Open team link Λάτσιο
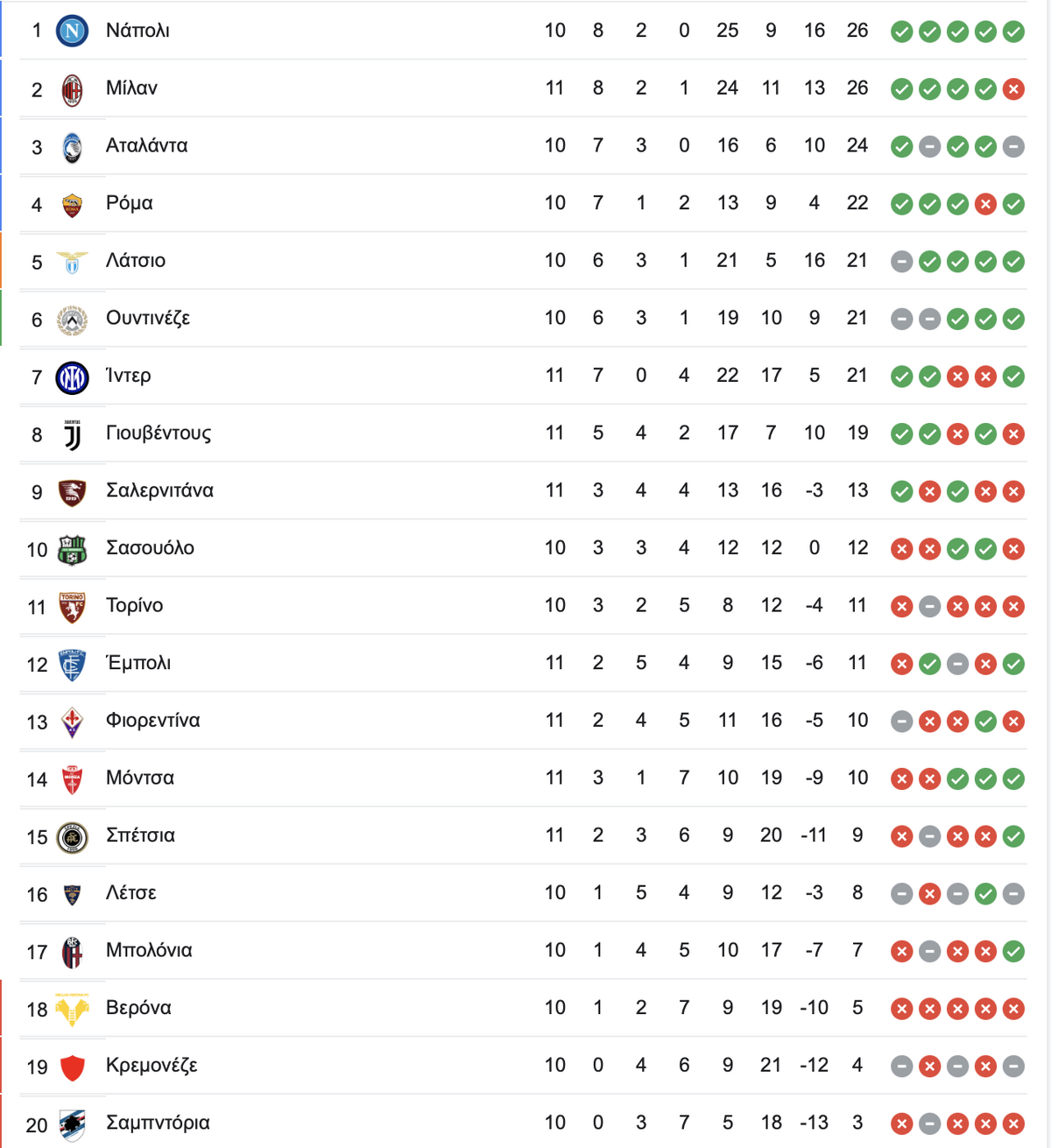The image size is (1051, 1148). tap(136, 261)
